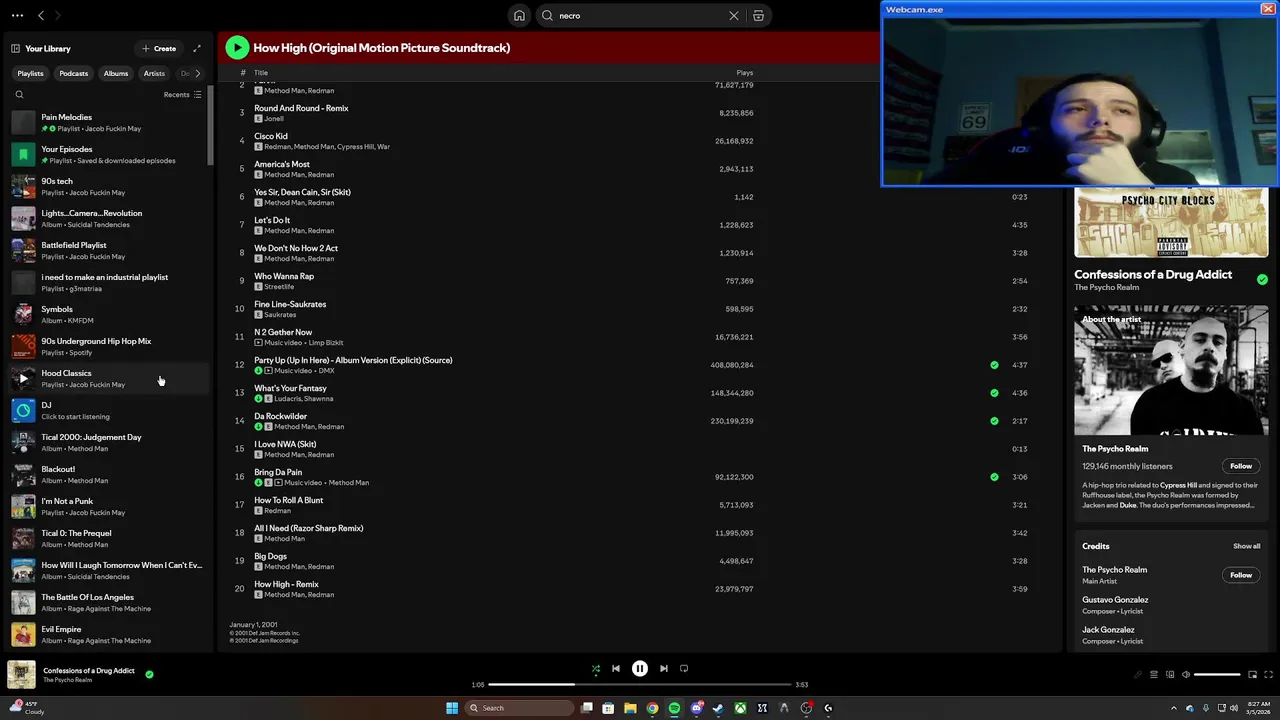Open the Evil Empire album
This screenshot has width=1280, height=720.
pos(108,634)
